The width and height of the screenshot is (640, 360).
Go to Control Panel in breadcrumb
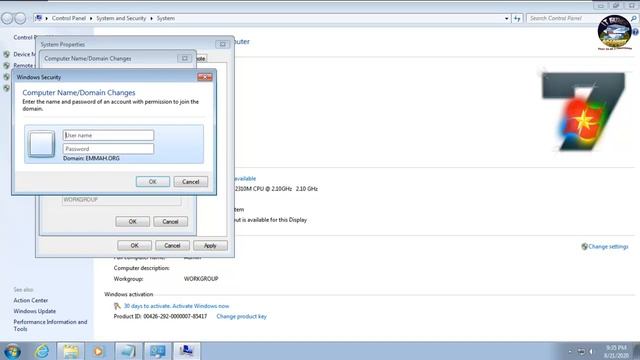[x=69, y=18]
